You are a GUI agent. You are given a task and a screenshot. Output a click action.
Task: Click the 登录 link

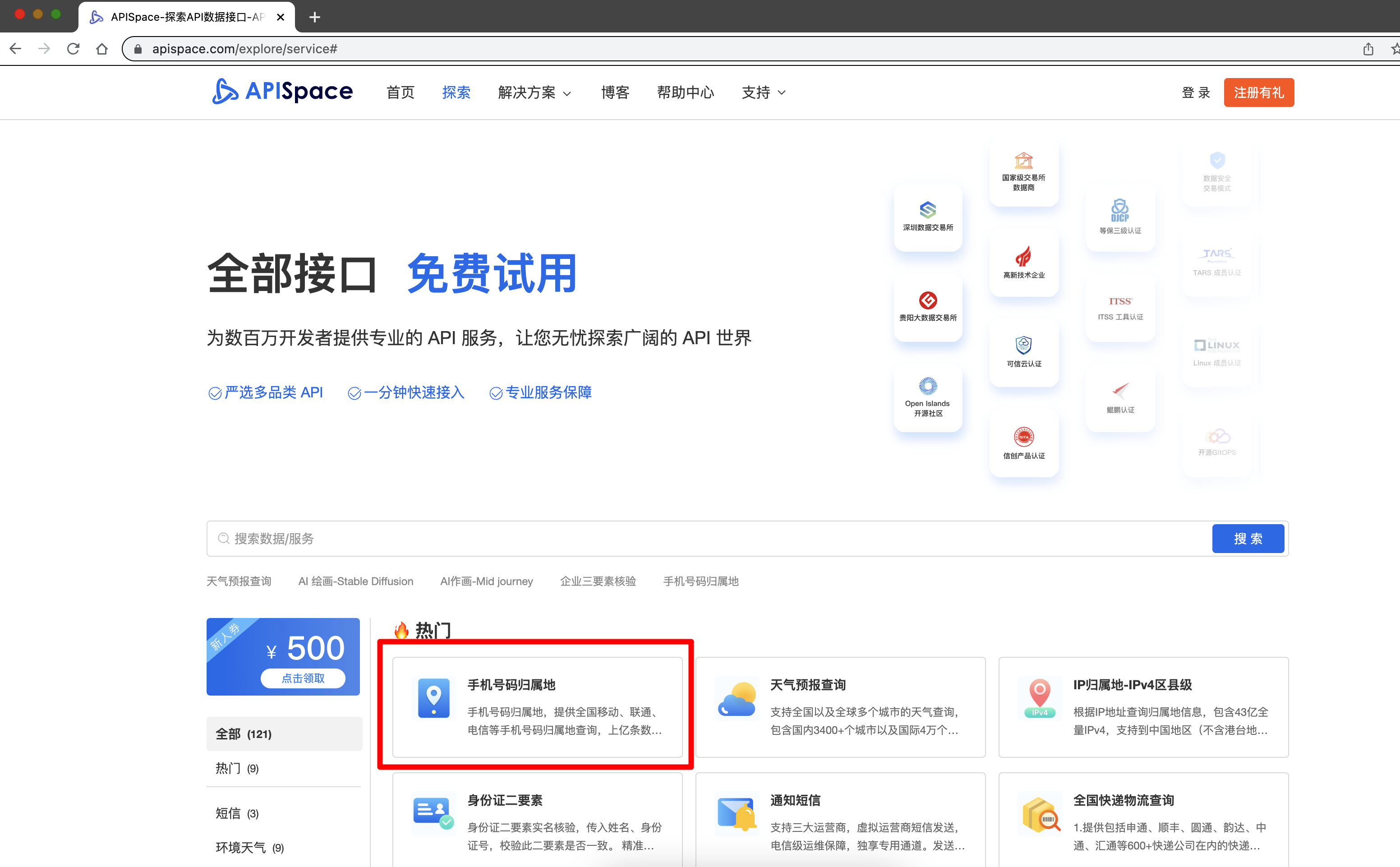click(x=1195, y=92)
